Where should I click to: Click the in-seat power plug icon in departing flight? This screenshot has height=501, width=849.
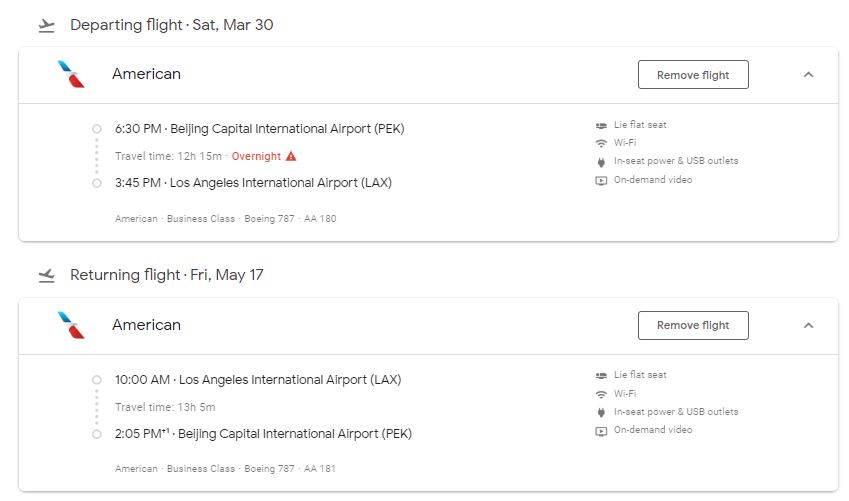[x=601, y=162]
